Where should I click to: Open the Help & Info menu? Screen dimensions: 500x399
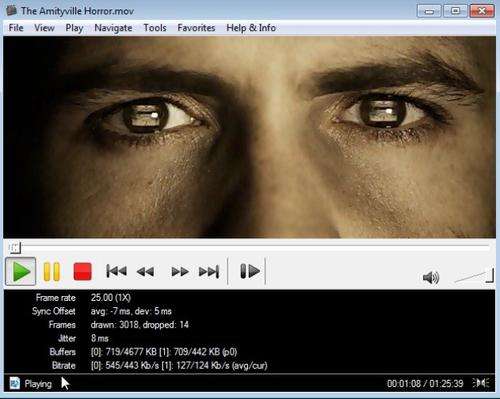(x=251, y=28)
